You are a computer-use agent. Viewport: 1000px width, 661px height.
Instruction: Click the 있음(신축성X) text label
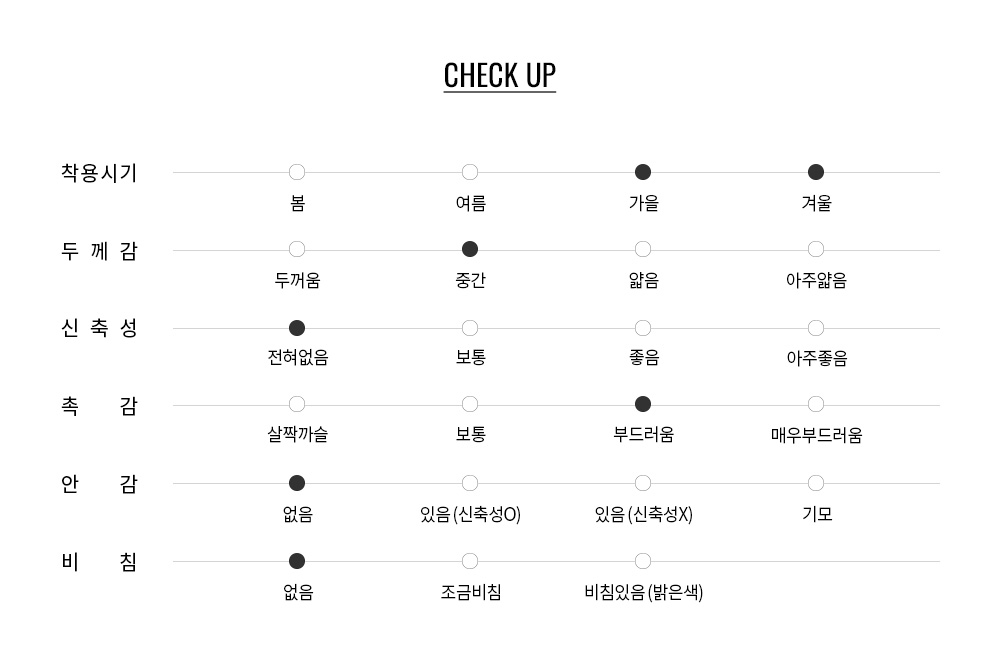click(643, 515)
